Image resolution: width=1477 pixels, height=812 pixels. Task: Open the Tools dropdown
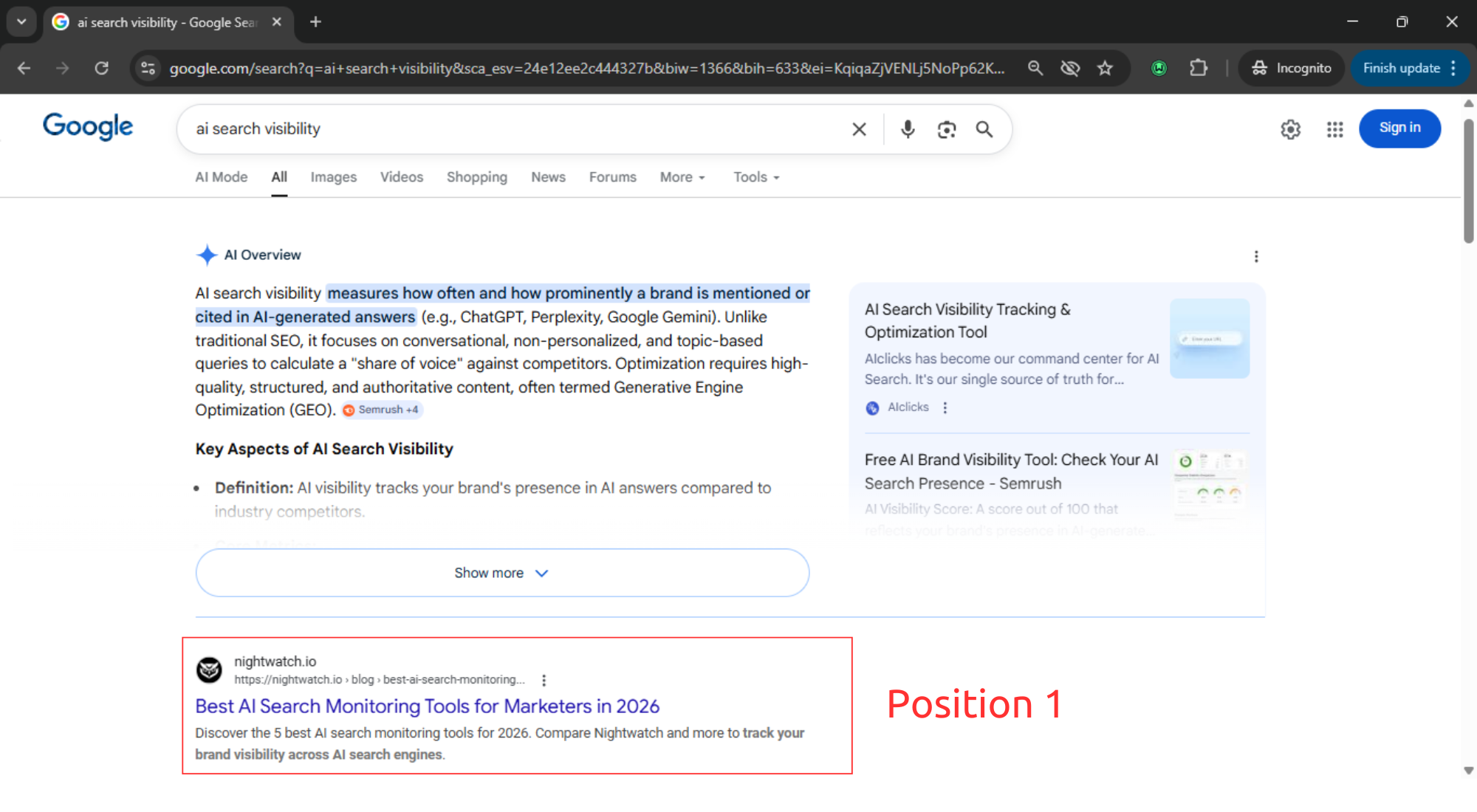[755, 177]
